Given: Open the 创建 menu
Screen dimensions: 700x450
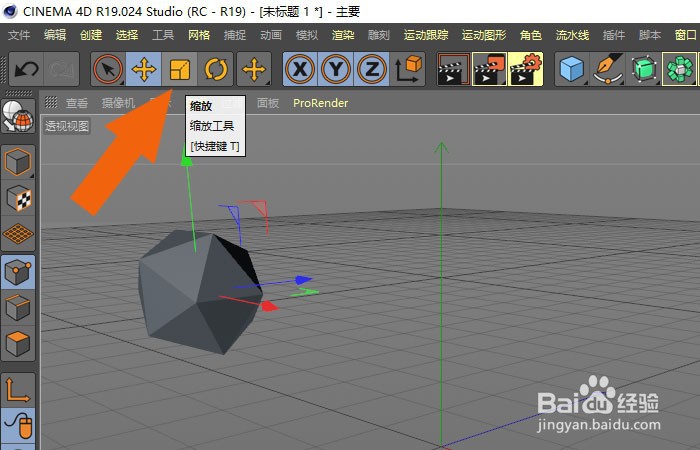Looking at the screenshot, I should click(x=91, y=35).
